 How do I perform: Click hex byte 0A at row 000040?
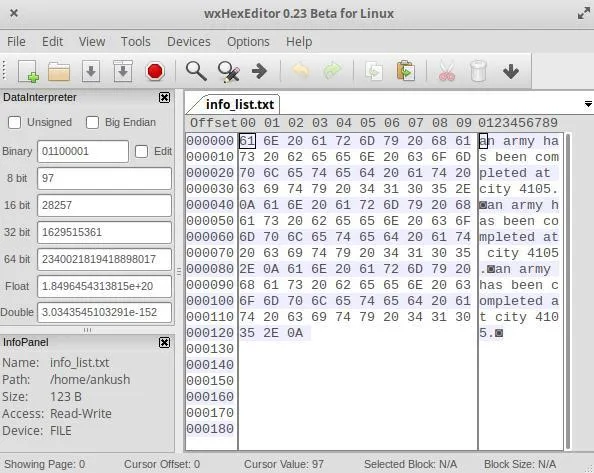247,205
